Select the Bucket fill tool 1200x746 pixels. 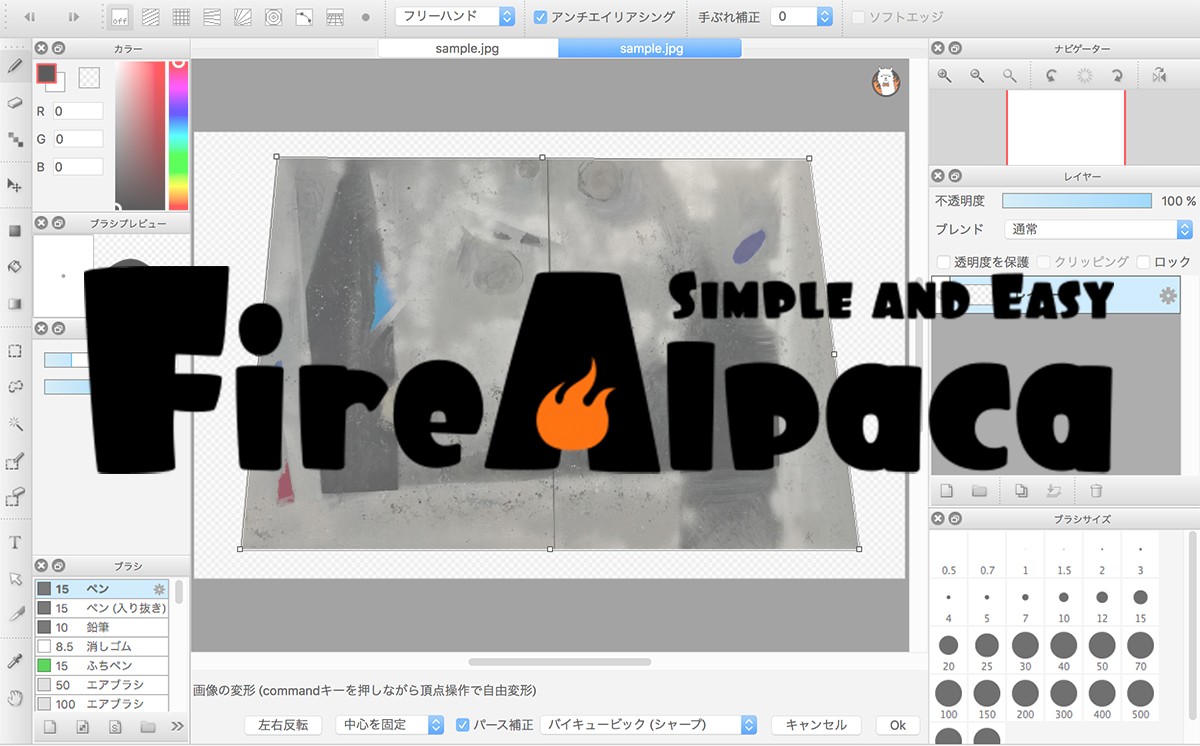(15, 267)
